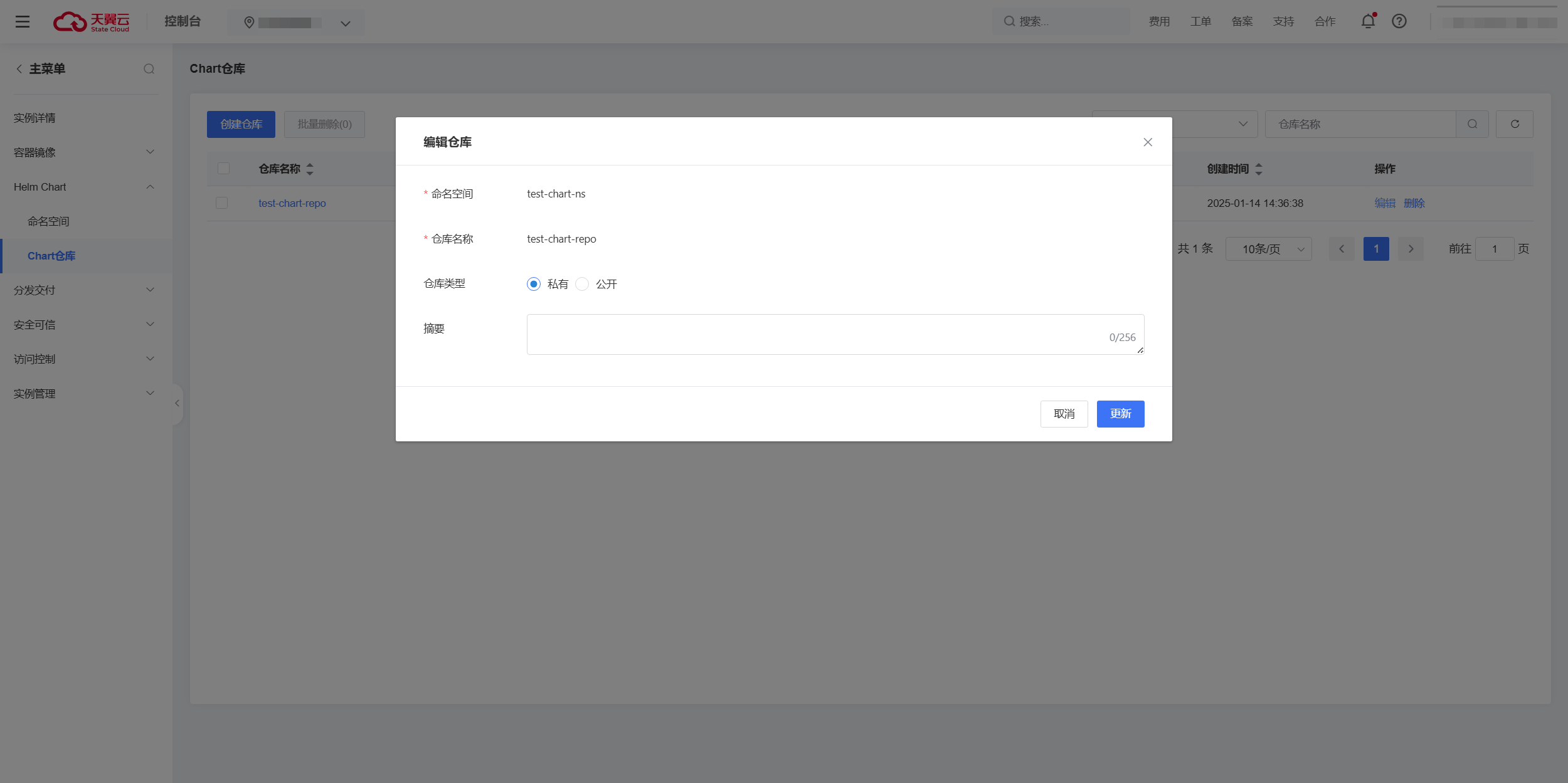Viewport: 1568px width, 783px height.
Task: Open the 命名空间 sidebar item
Action: coord(49,221)
